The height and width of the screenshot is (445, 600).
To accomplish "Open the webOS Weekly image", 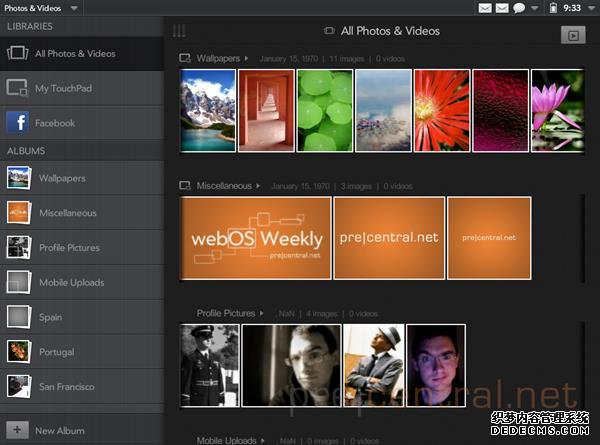I will pos(256,238).
